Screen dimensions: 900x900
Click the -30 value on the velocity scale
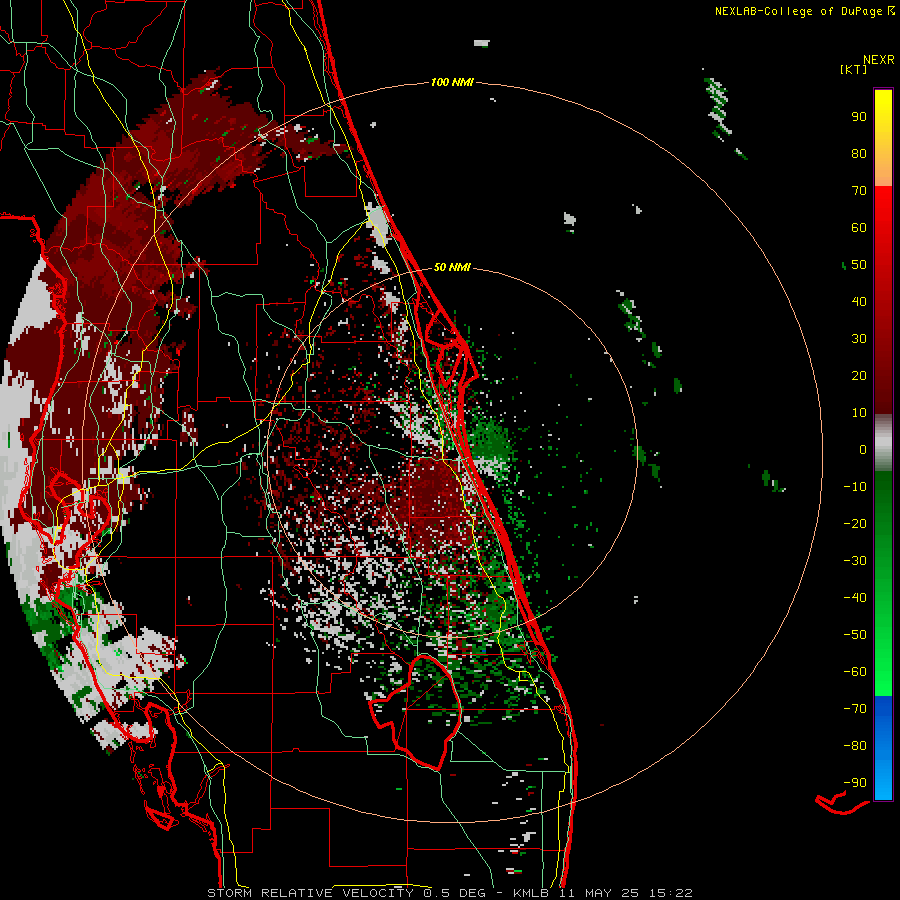point(855,561)
